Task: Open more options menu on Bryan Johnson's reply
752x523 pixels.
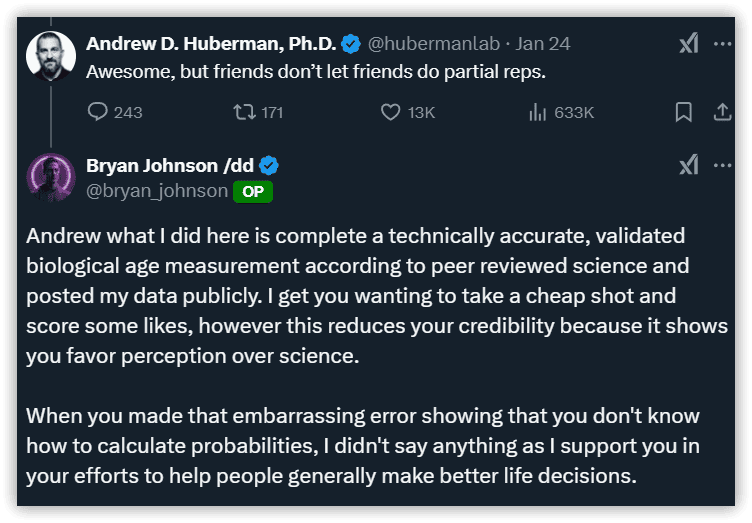Action: point(722,165)
